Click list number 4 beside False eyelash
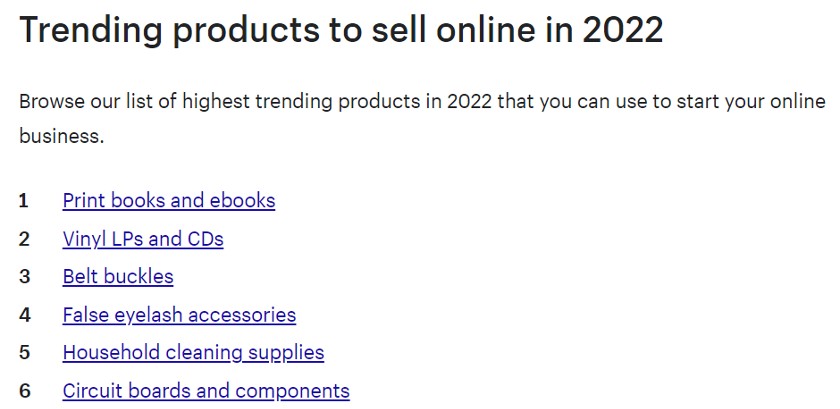Image resolution: width=840 pixels, height=409 pixels. tap(25, 315)
